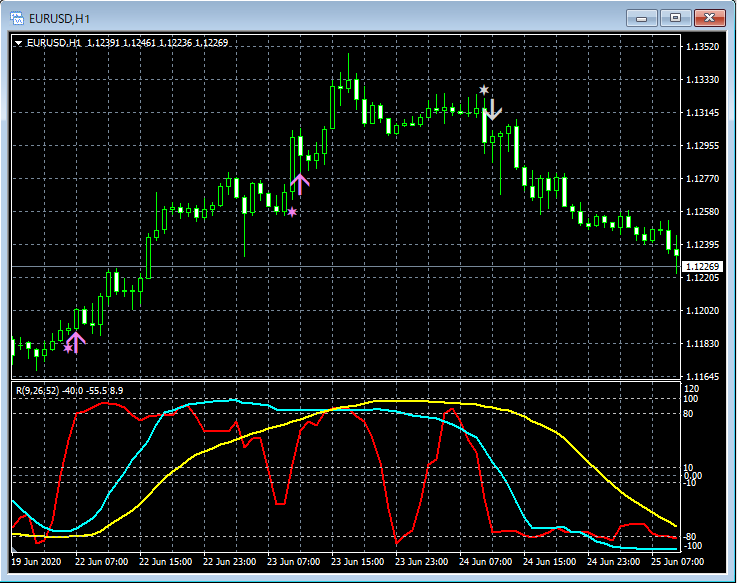Select the pink star marker at chart bottom-left
Screen dimensions: 737x583
68,348
